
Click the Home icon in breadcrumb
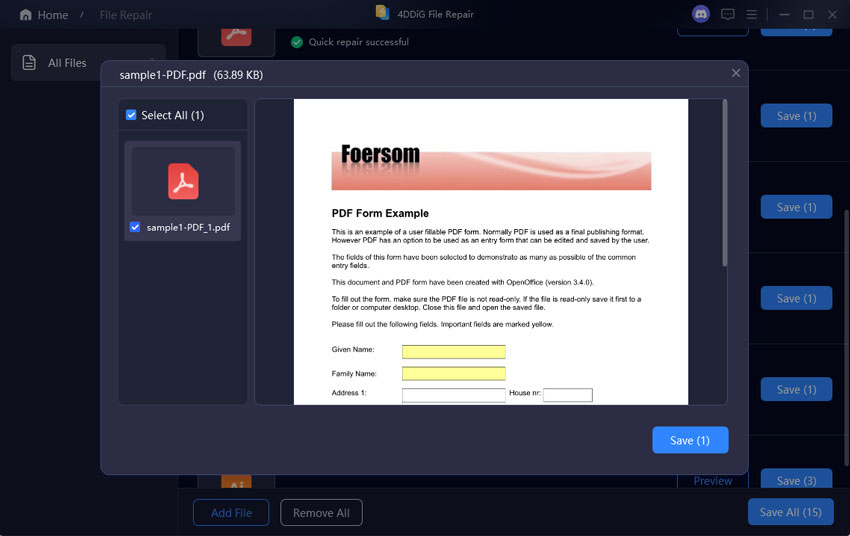pyautogui.click(x=26, y=15)
